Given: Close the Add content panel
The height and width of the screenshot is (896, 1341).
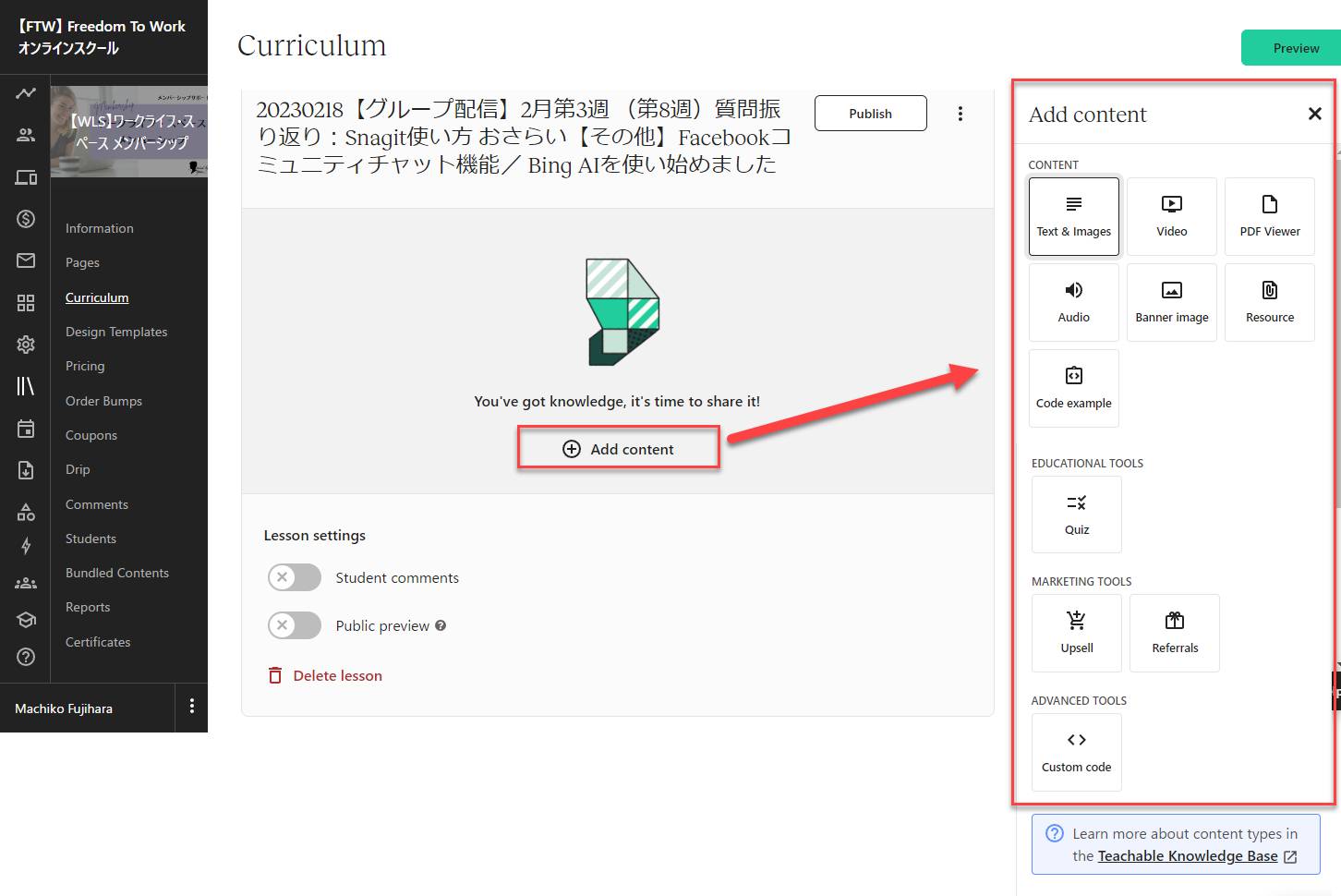Looking at the screenshot, I should (1314, 114).
